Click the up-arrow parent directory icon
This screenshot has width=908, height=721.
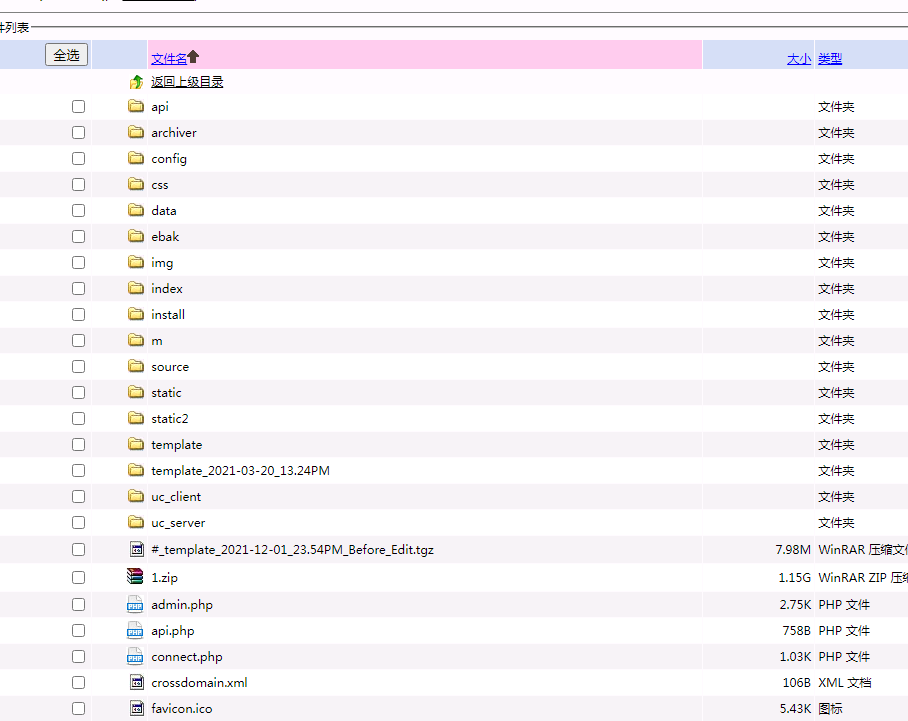click(x=136, y=82)
